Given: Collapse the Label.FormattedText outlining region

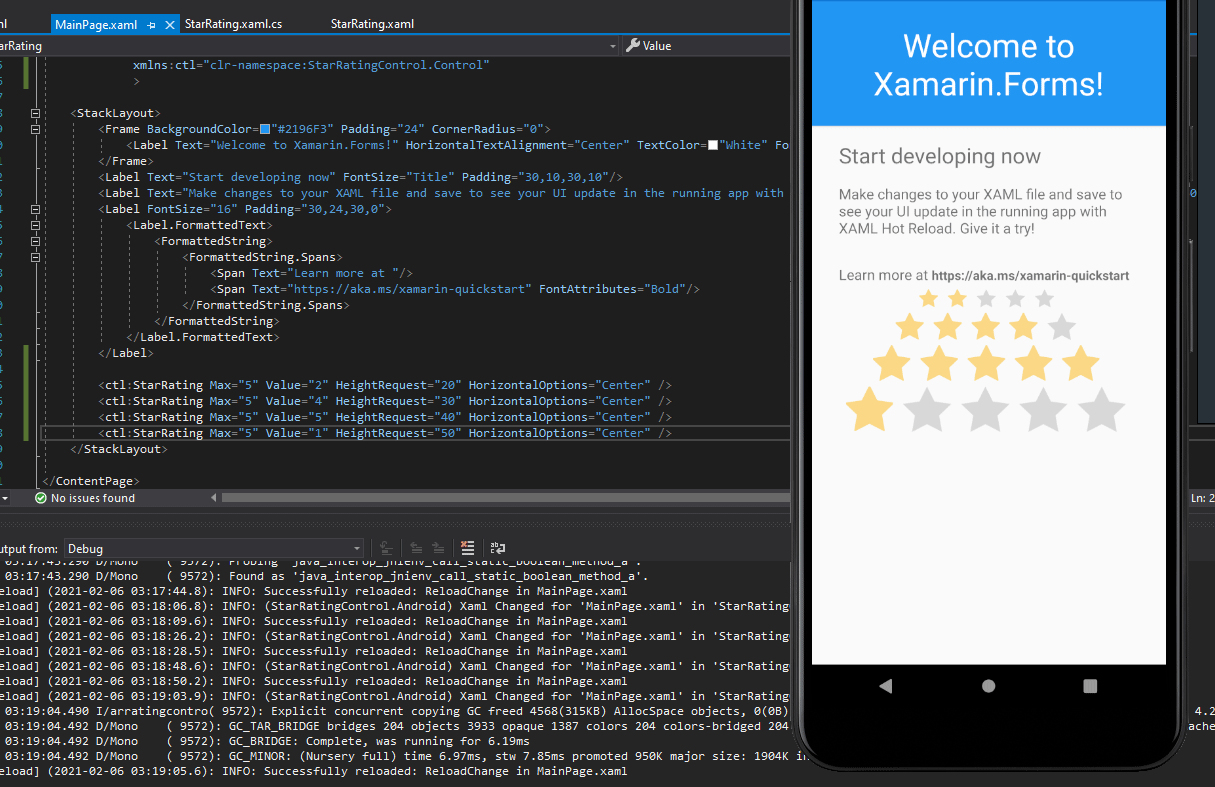Looking at the screenshot, I should pyautogui.click(x=36, y=225).
